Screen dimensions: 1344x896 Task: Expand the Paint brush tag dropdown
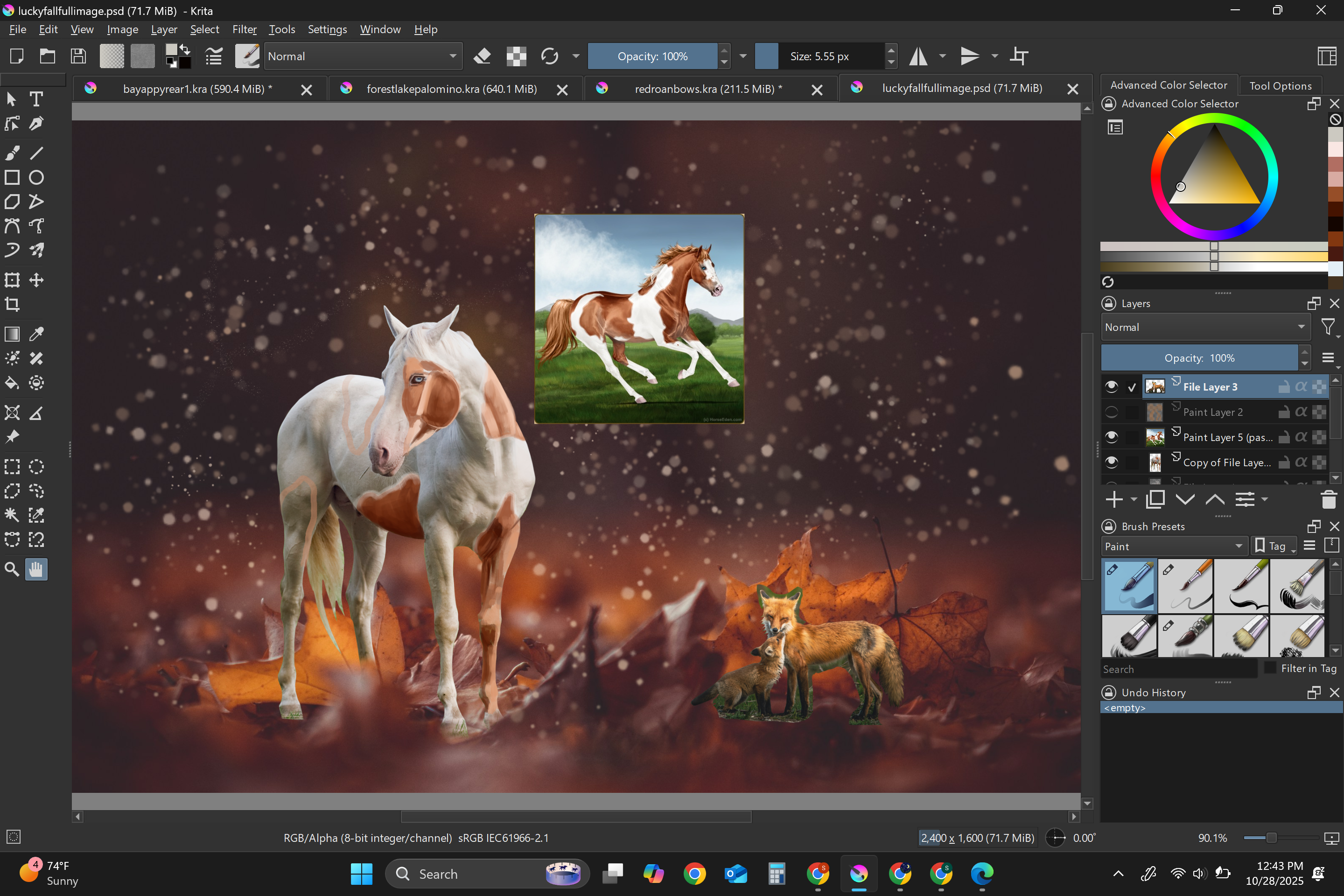pos(1173,546)
